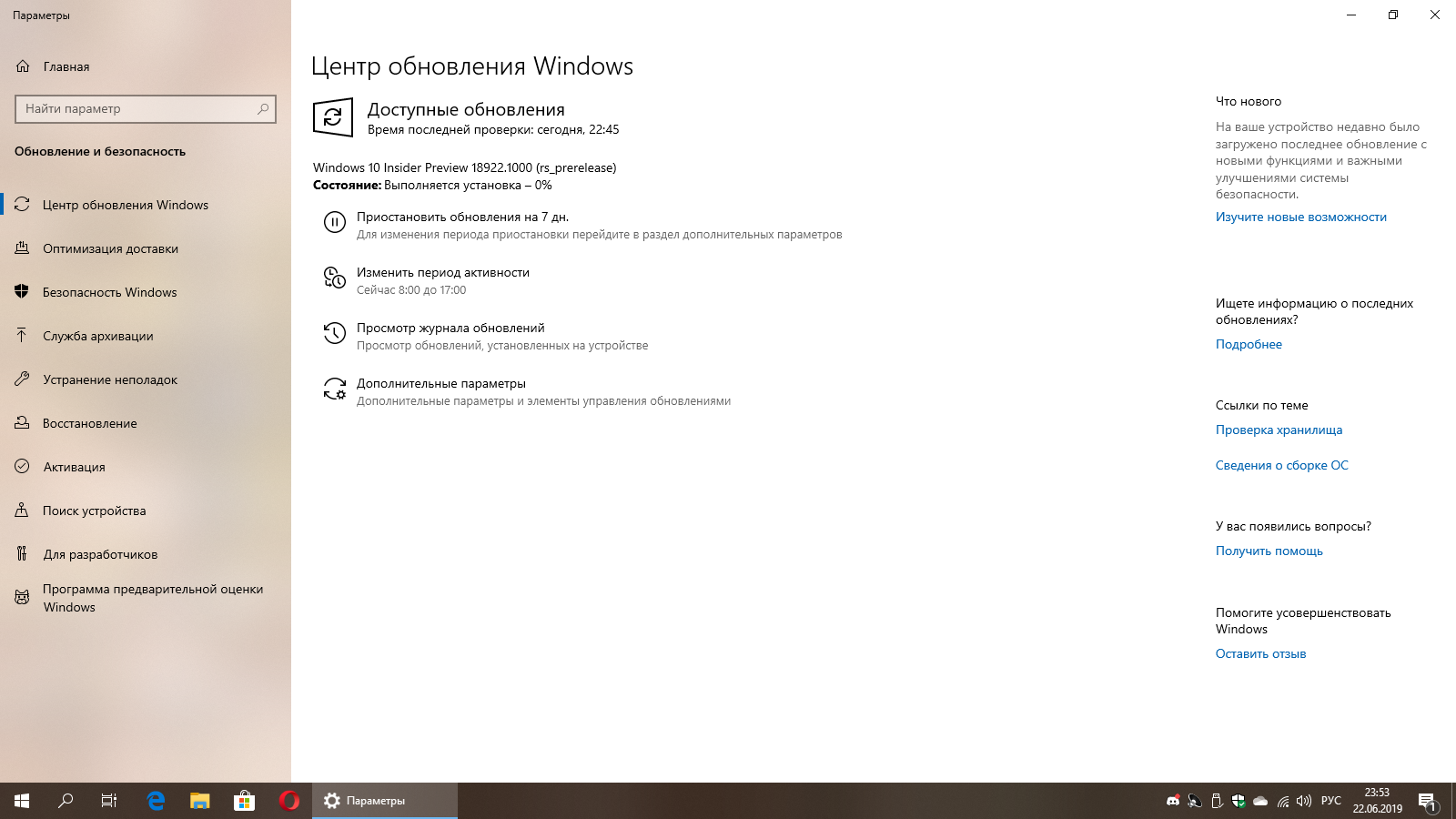Select Центр обновления Windows in the sidebar
This screenshot has height=819, width=1456.
click(146, 205)
